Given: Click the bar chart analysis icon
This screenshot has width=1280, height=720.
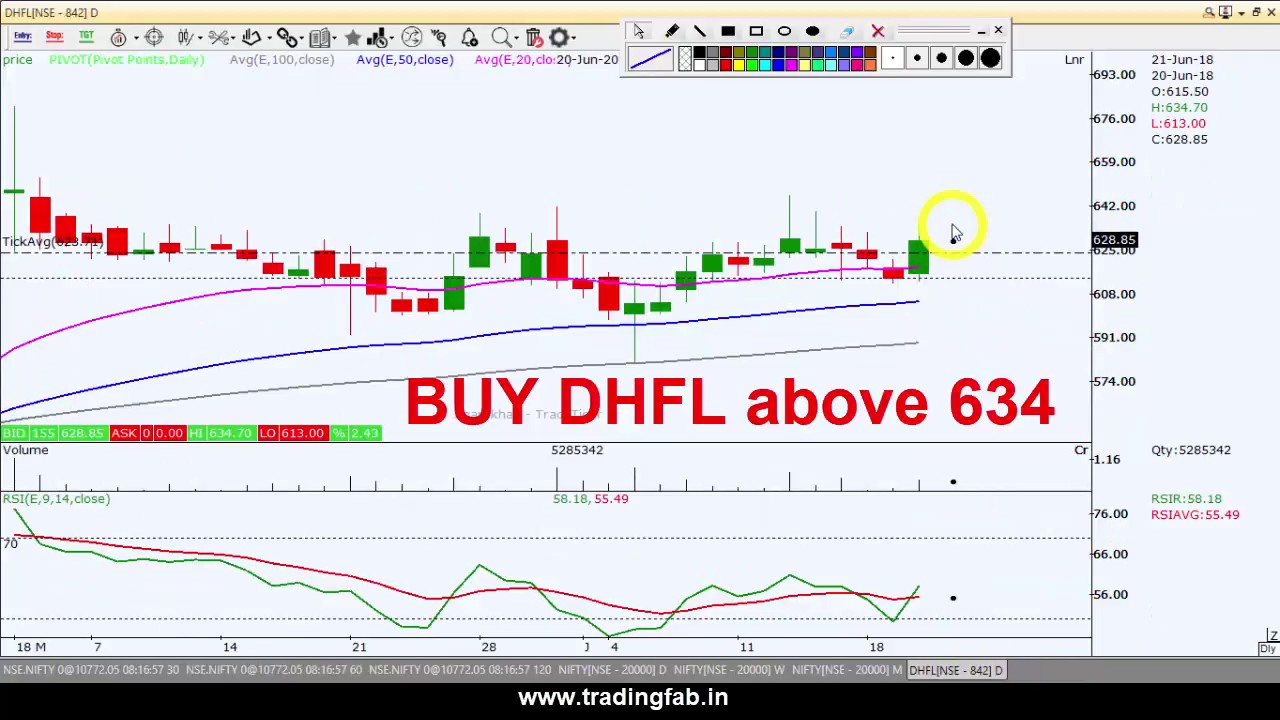Looking at the screenshot, I should (377, 37).
